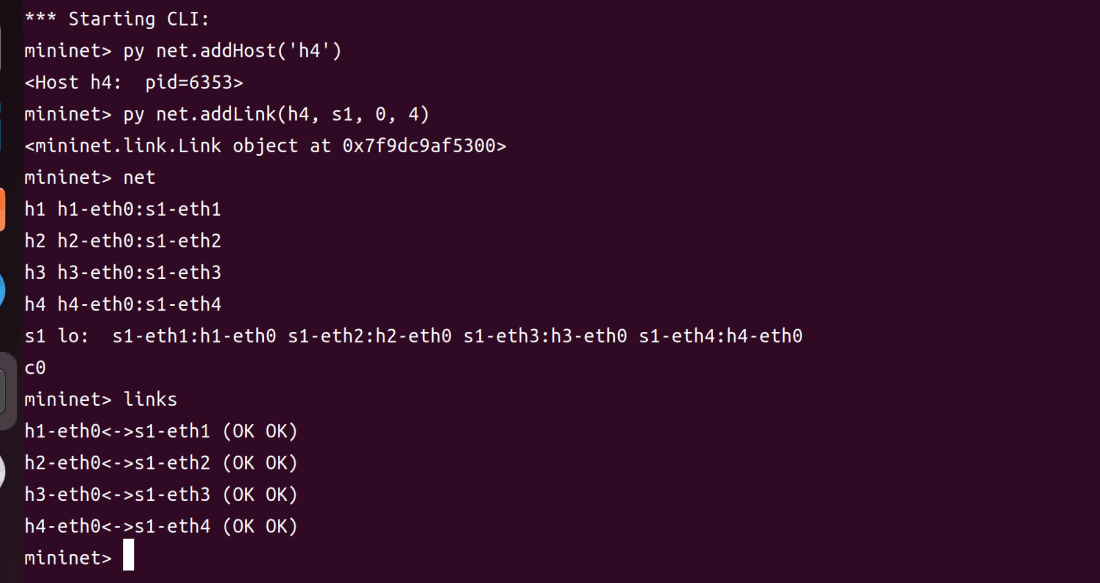The width and height of the screenshot is (1100, 583).
Task: Click the h3-eth0<->s1-eth3 link status line
Action: (161, 494)
